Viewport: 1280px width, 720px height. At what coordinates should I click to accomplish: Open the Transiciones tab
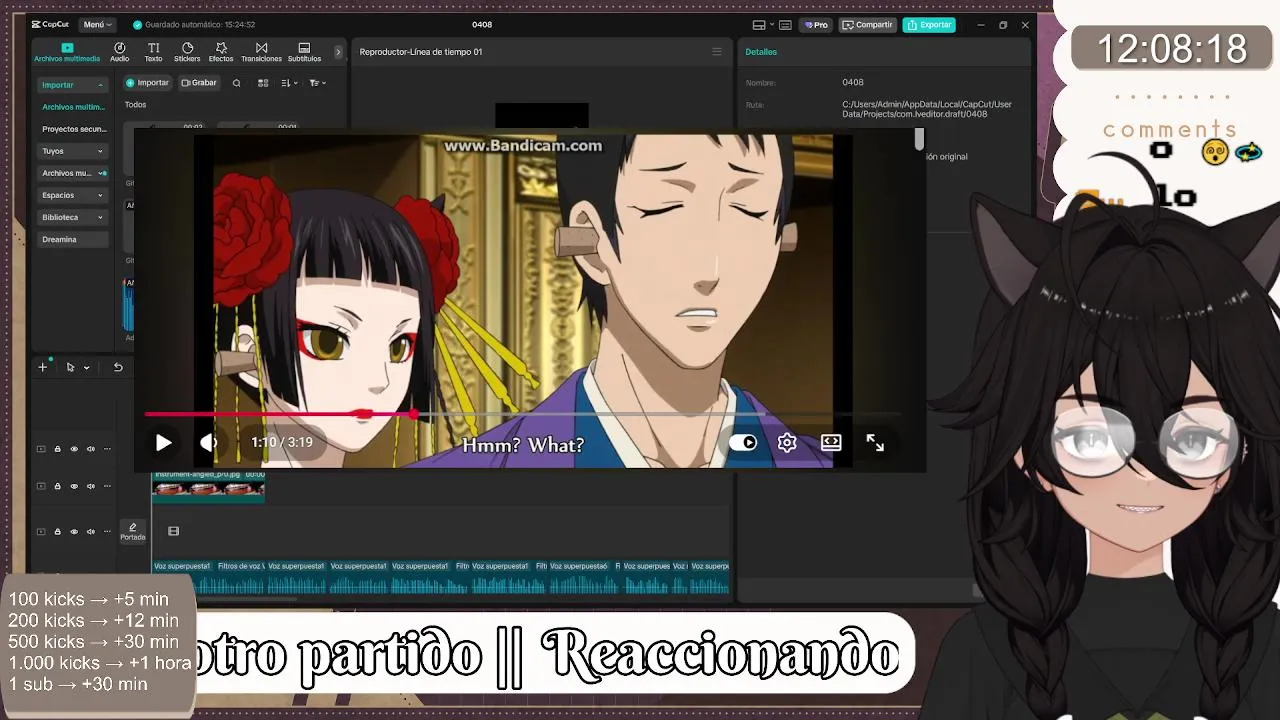coord(261,53)
